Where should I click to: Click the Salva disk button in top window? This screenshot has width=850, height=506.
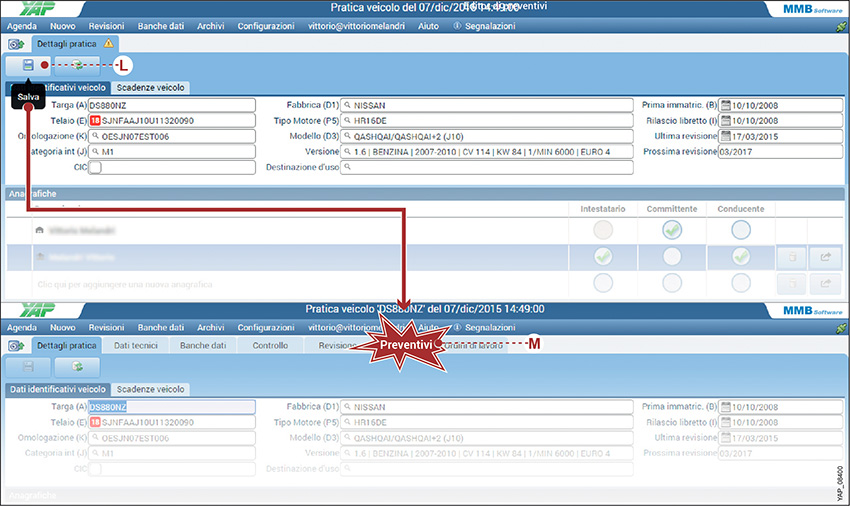pyautogui.click(x=28, y=66)
